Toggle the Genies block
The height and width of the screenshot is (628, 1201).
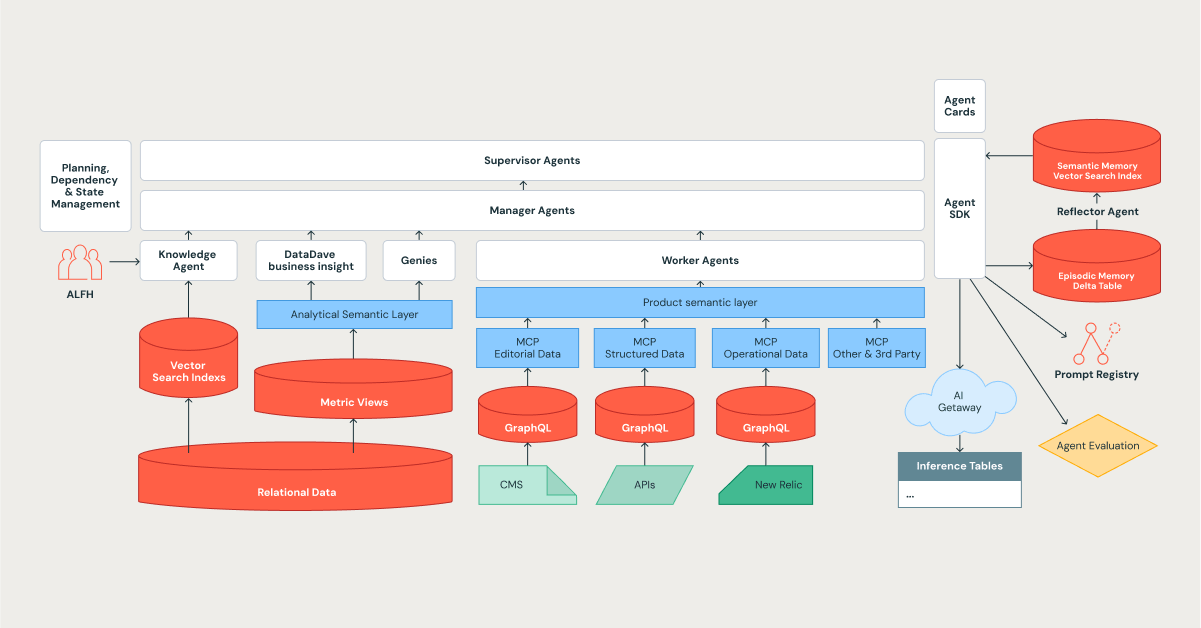(x=419, y=260)
